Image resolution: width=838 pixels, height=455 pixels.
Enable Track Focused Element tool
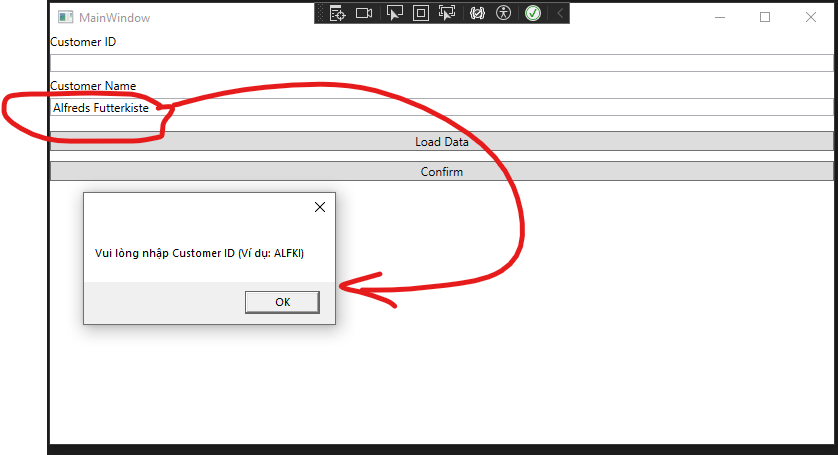[447, 13]
